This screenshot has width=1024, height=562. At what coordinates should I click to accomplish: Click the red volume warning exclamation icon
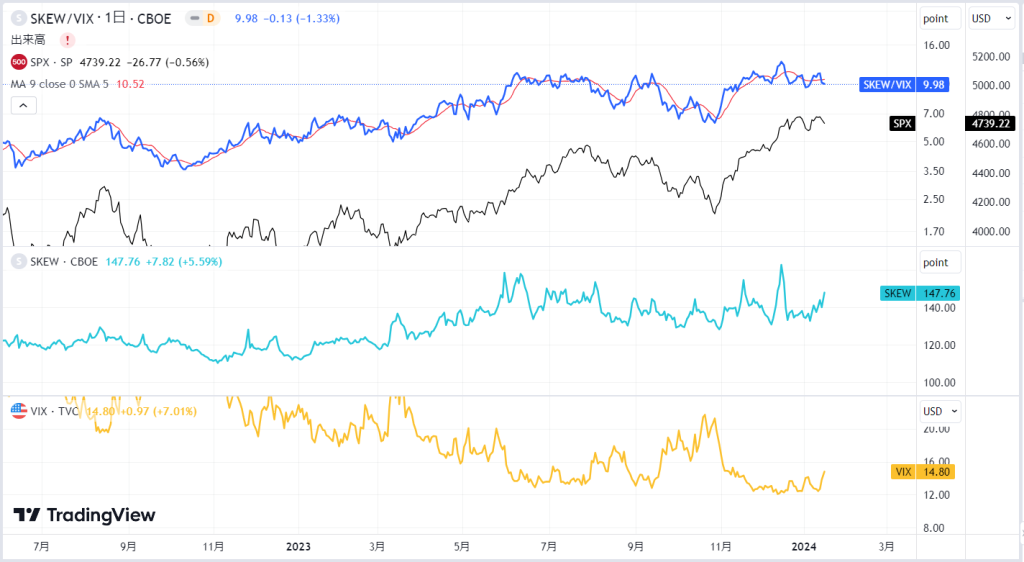67,40
